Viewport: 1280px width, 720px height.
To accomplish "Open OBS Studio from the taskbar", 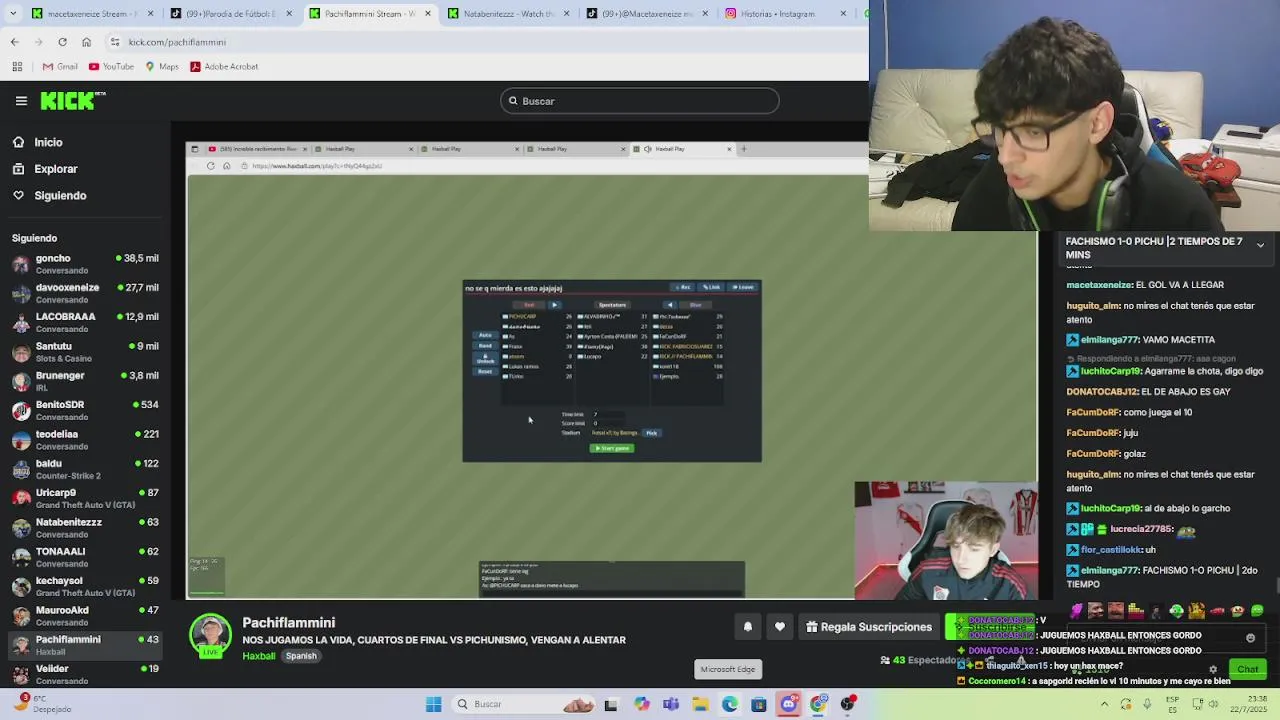I will point(848,704).
